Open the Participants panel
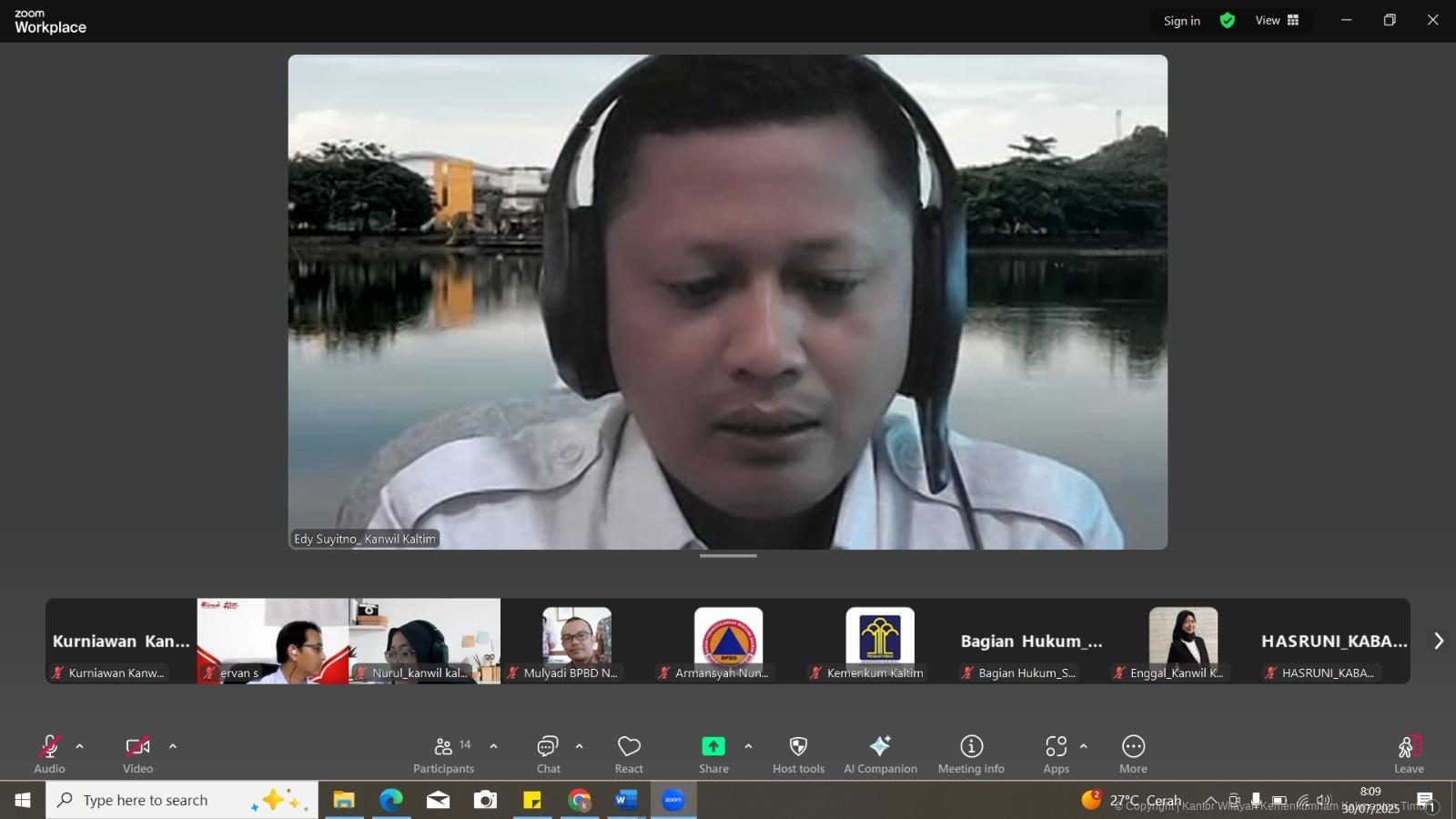 (444, 754)
